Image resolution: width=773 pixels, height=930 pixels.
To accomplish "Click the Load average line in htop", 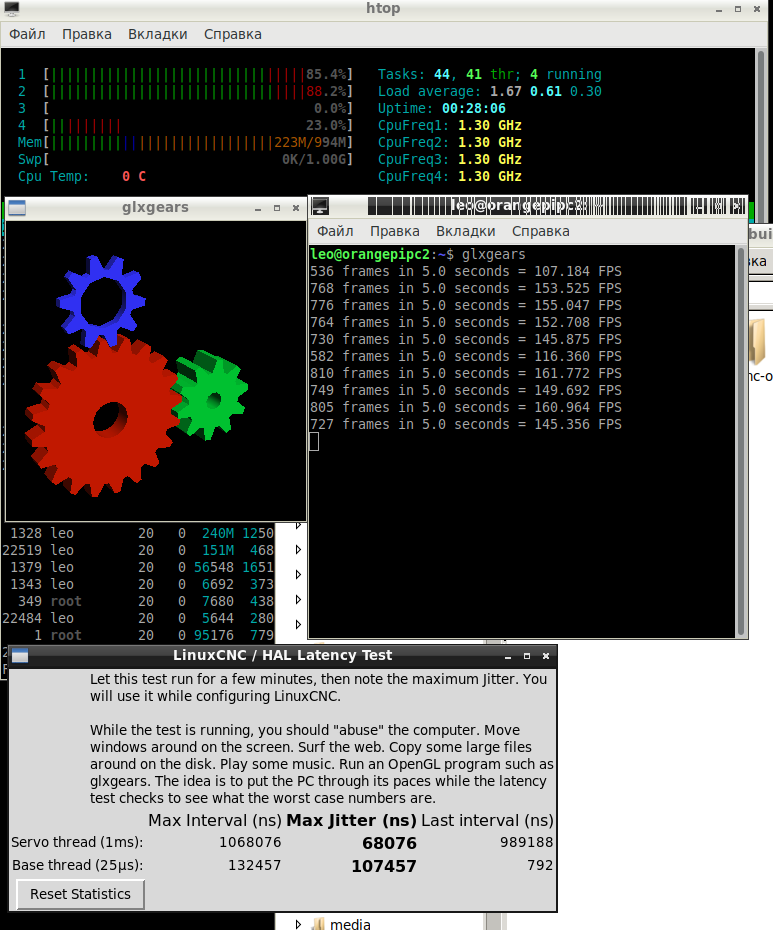I will click(489, 91).
